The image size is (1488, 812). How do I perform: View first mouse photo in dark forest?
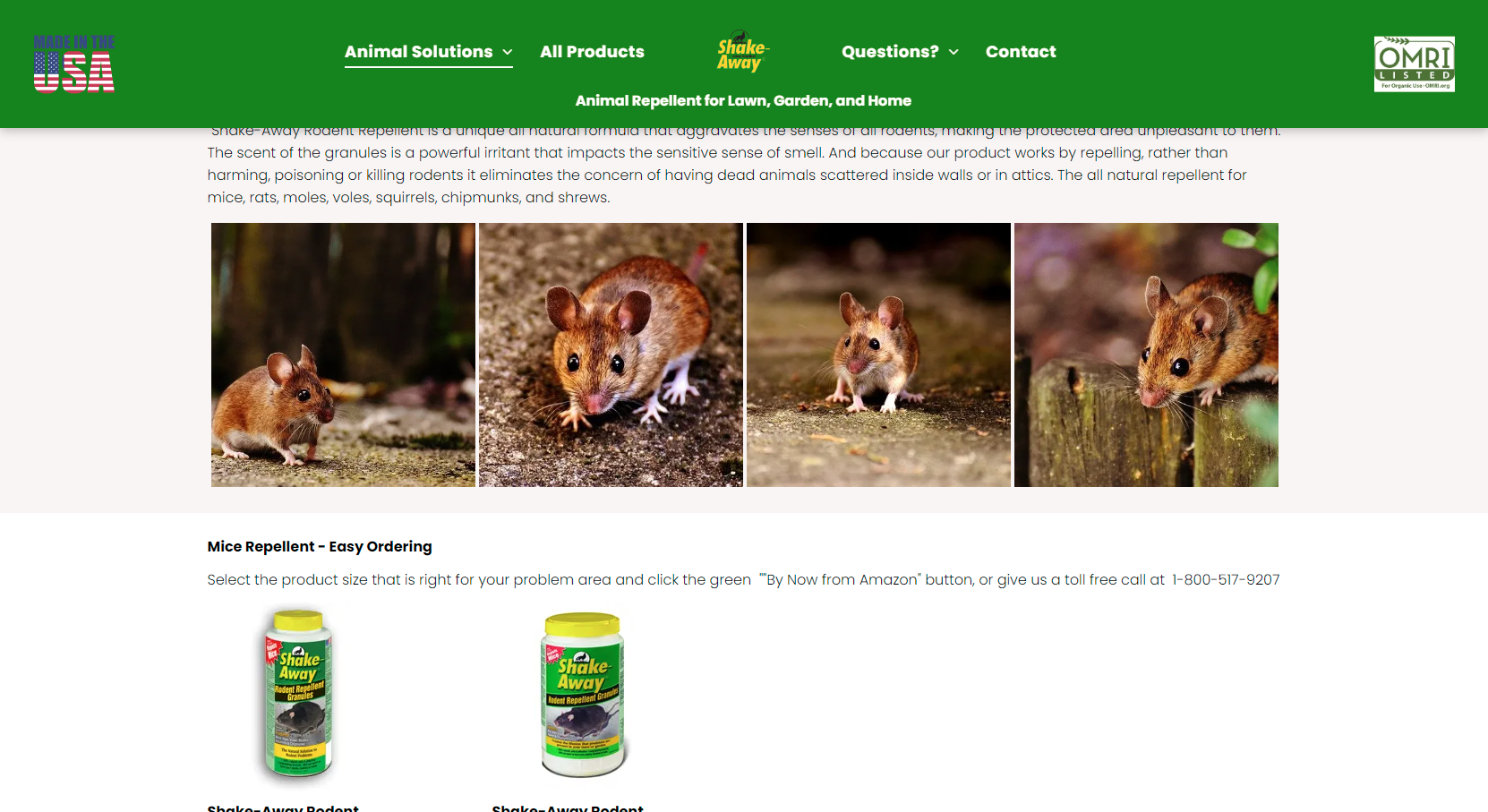tap(343, 355)
